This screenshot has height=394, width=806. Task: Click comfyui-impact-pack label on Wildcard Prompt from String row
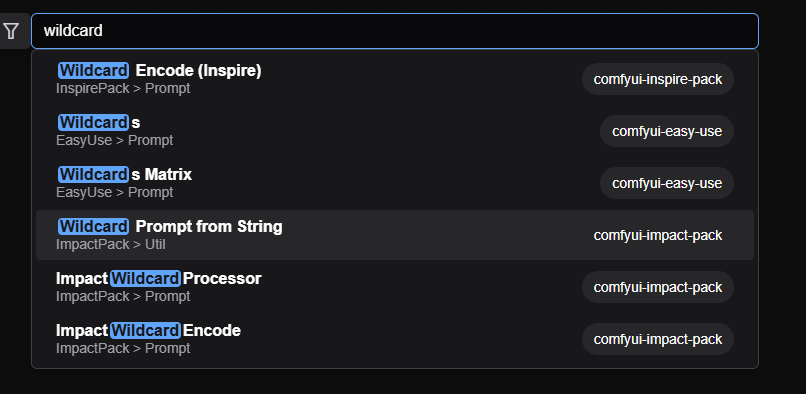coord(657,235)
